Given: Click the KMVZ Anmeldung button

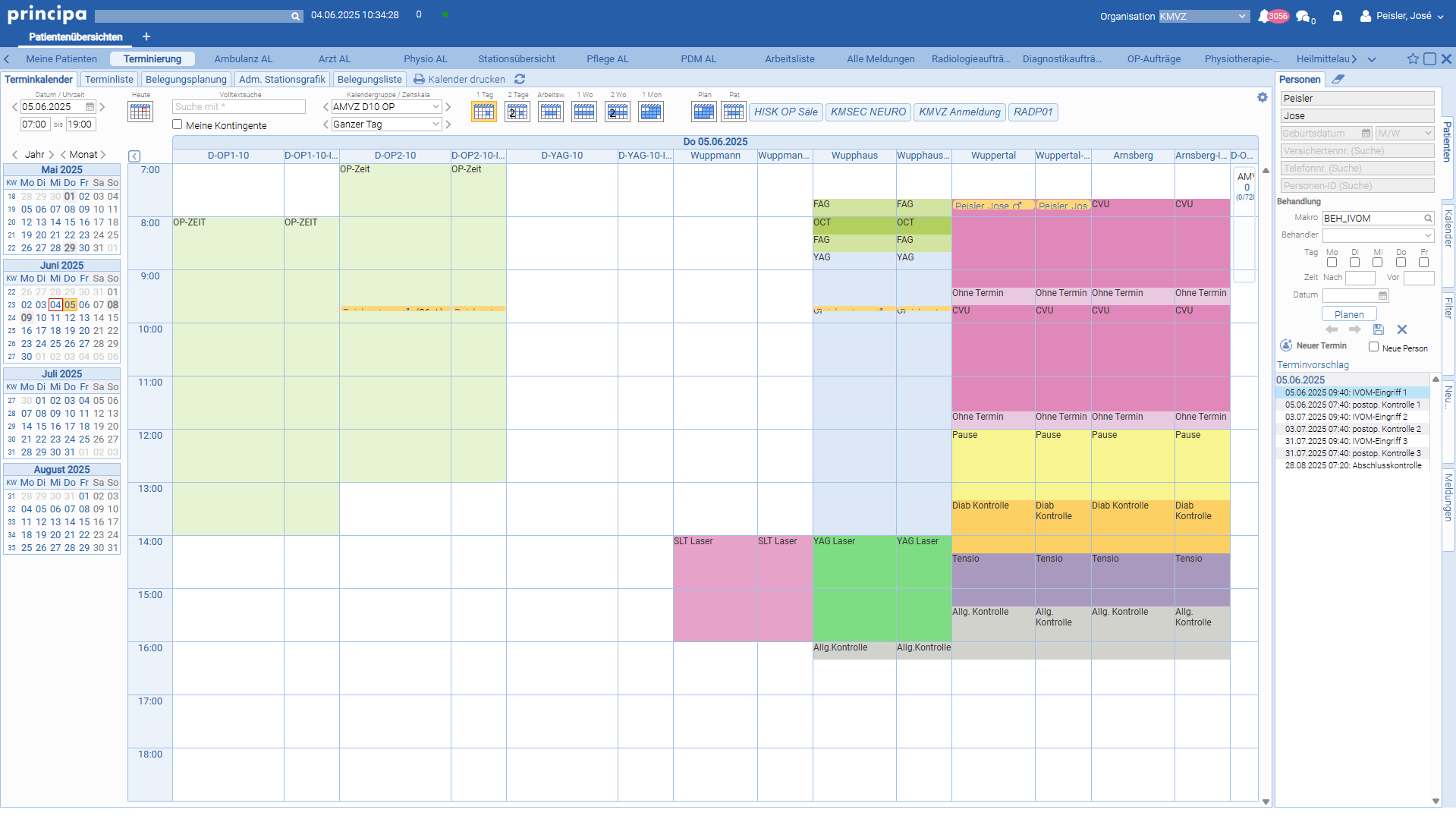Looking at the screenshot, I should click(x=960, y=112).
